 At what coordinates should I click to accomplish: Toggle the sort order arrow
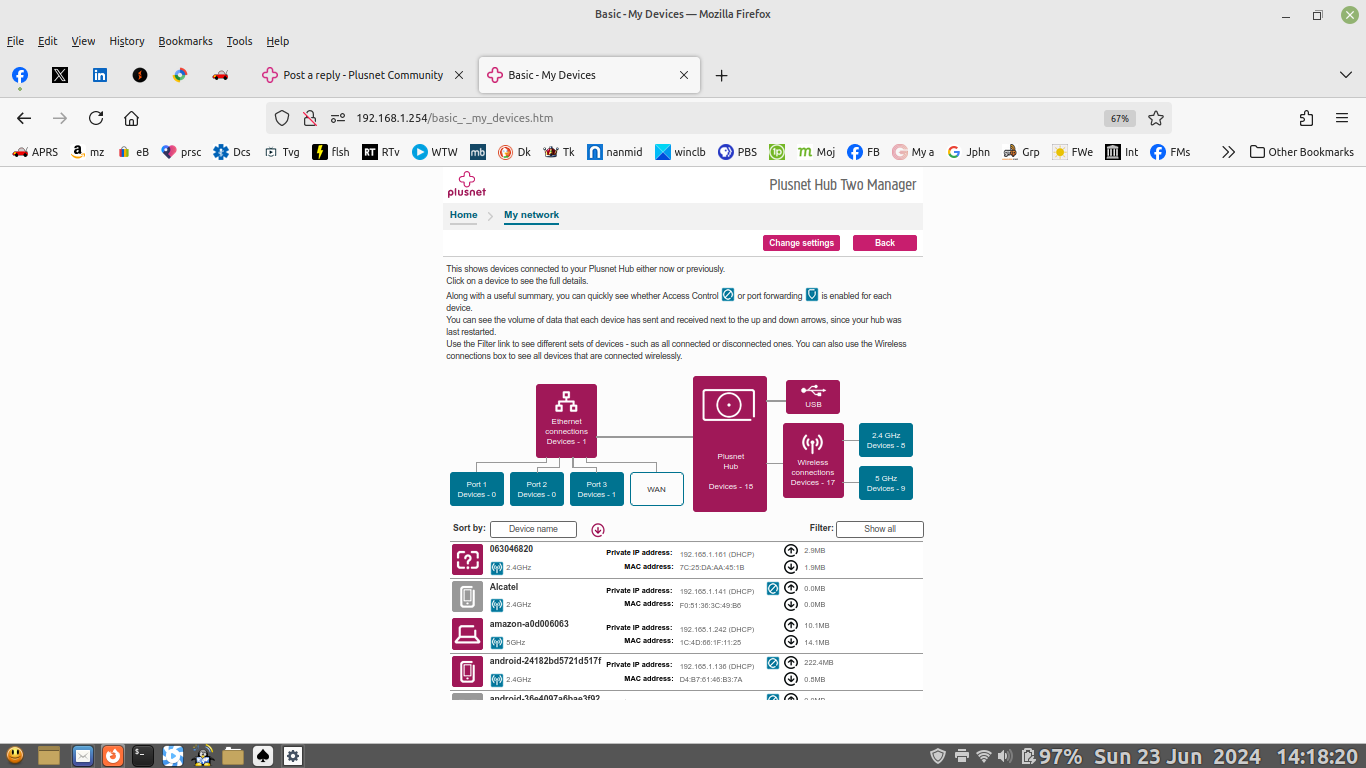pos(598,530)
